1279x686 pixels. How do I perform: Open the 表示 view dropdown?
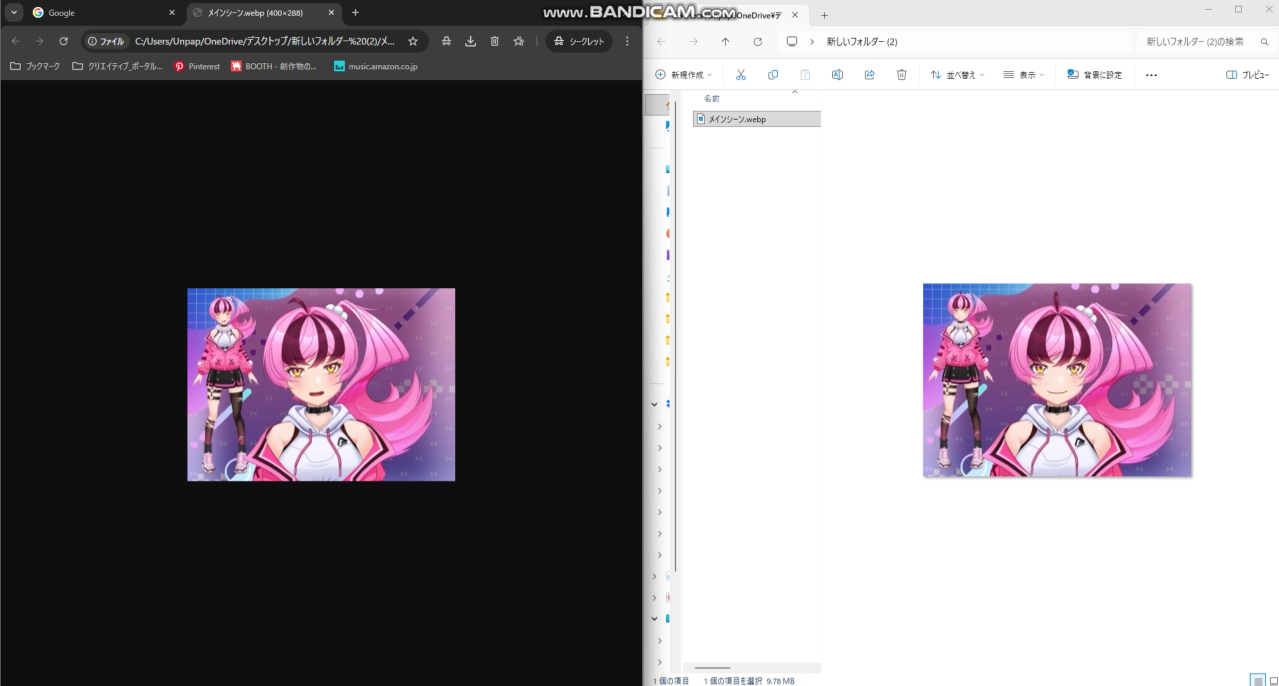click(x=1023, y=75)
